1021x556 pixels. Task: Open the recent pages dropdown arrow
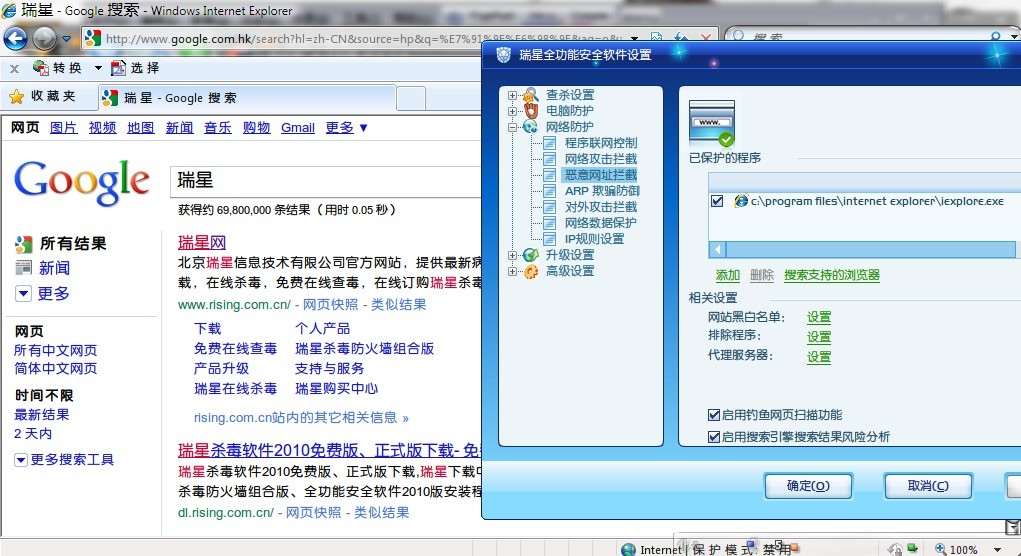66,39
